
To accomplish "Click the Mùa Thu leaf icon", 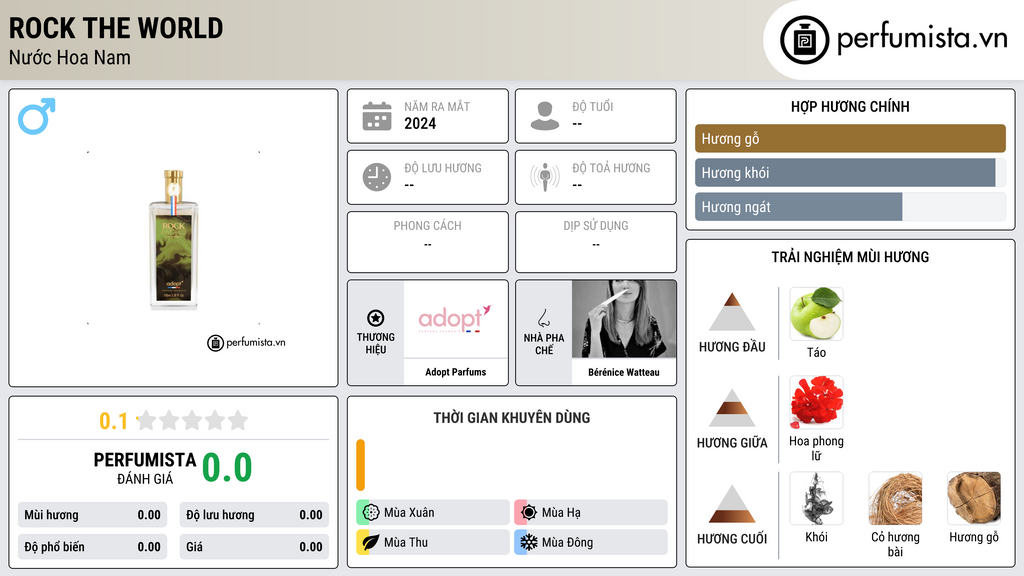I will coord(371,542).
